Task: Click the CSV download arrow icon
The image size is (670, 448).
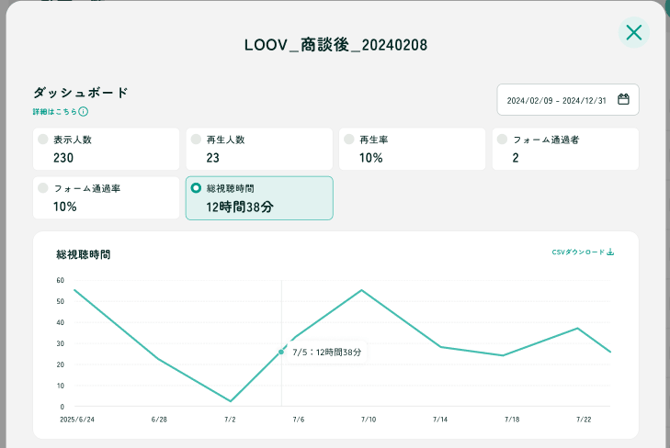Action: coord(611,253)
